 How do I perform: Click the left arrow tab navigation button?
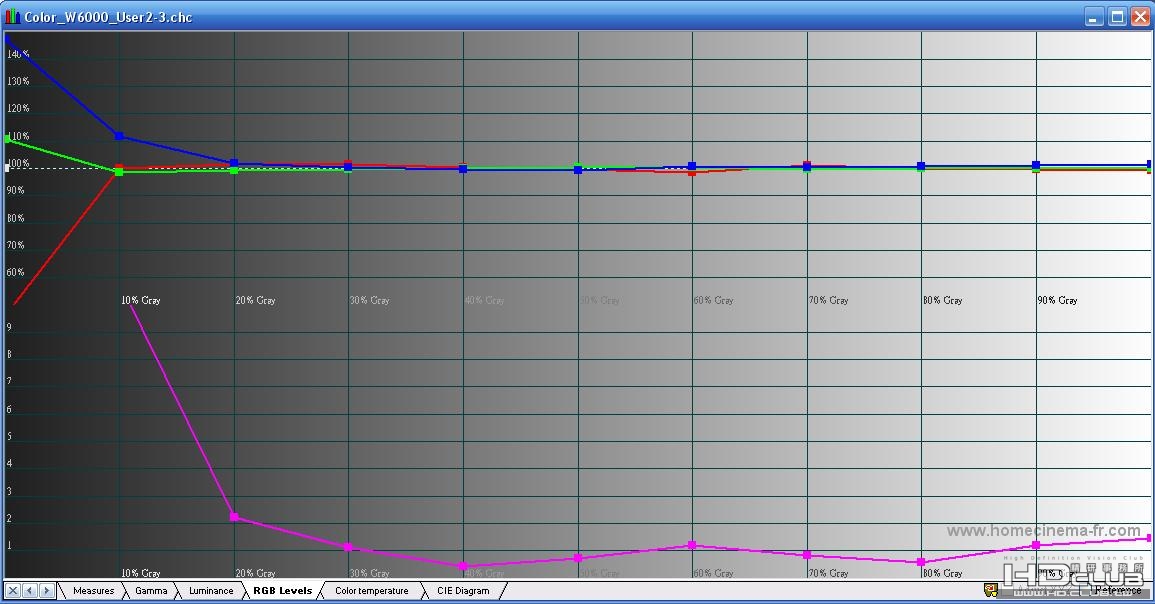(30, 591)
